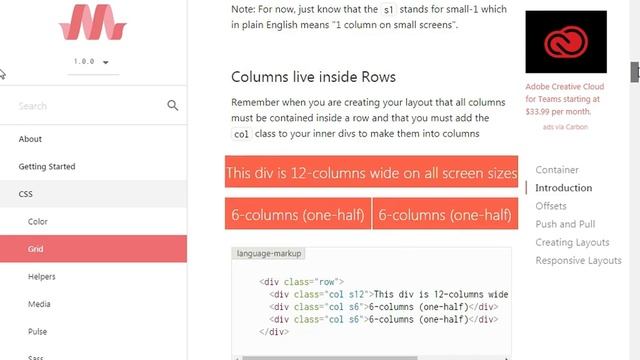This screenshot has height=360, width=640.
Task: Open the Helpers page
Action: pos(42,276)
